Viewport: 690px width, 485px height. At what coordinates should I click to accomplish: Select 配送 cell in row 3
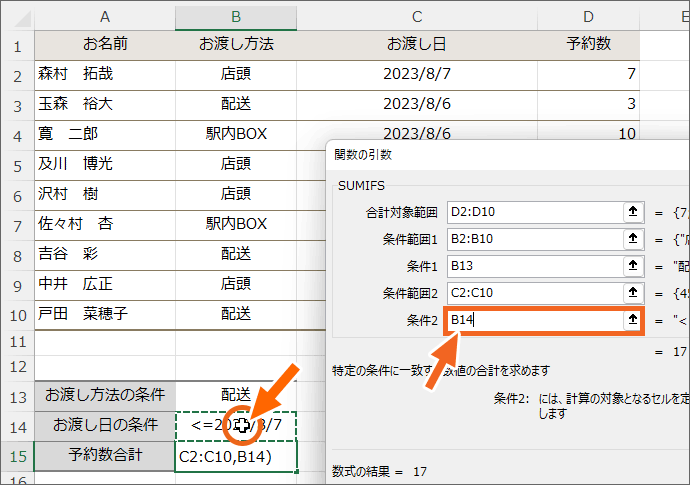(x=236, y=105)
